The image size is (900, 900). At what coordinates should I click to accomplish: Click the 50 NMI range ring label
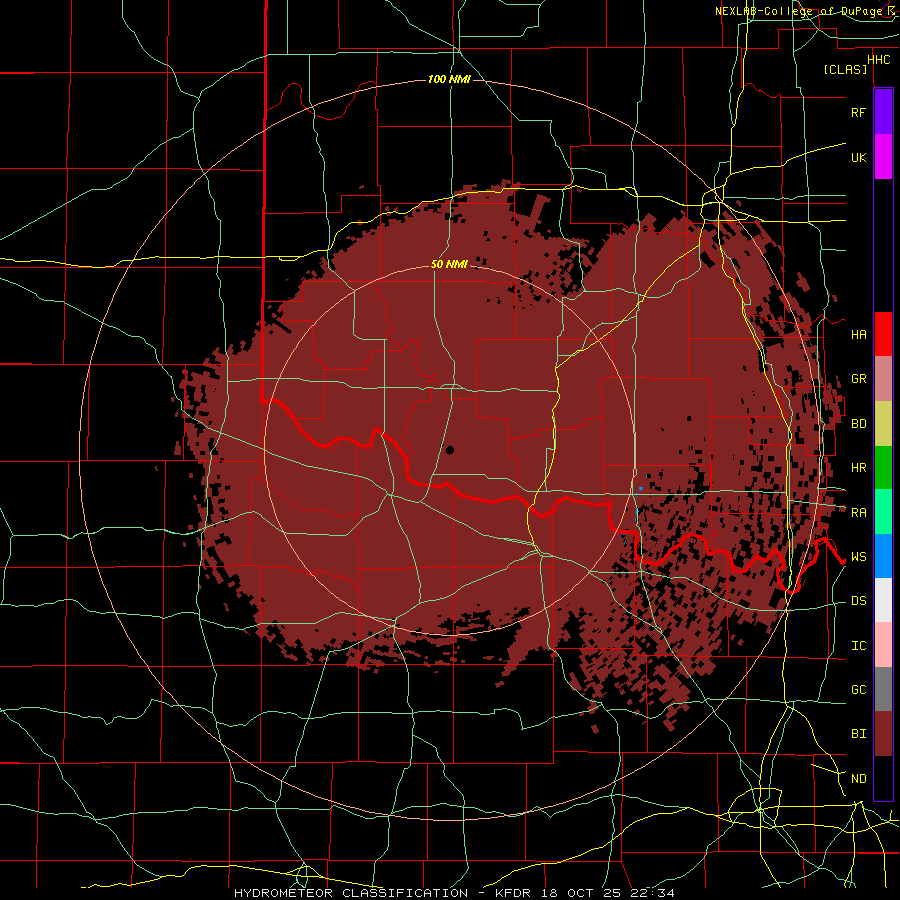[x=449, y=264]
